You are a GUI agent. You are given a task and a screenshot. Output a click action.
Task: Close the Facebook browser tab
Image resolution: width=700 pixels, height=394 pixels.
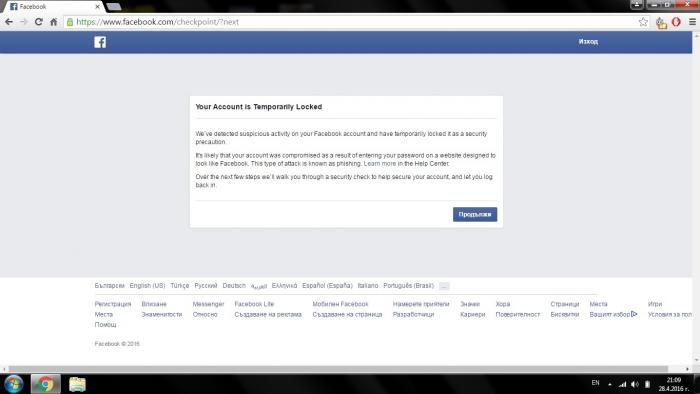click(x=97, y=7)
